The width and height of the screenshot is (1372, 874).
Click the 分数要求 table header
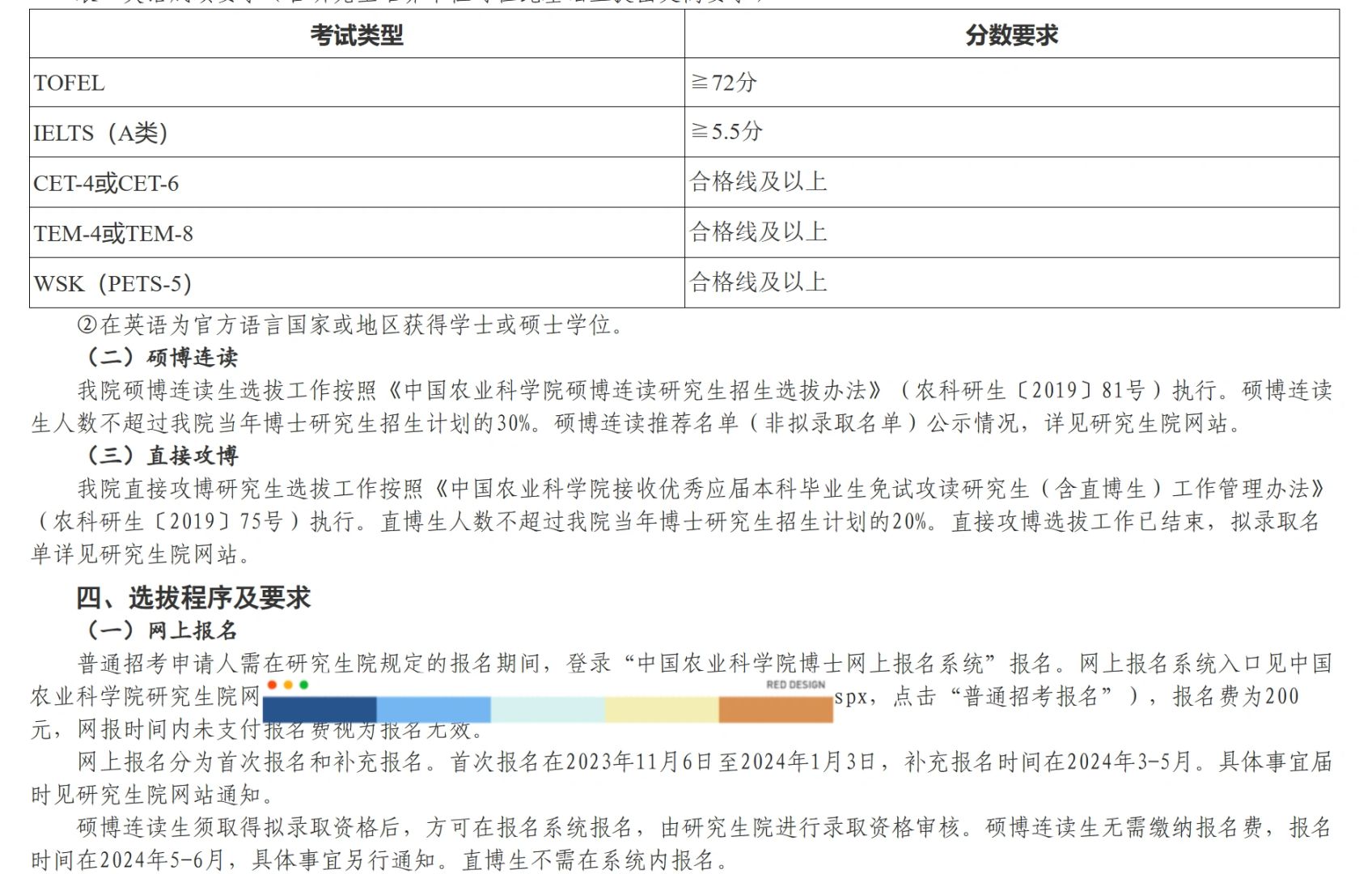[x=1011, y=35]
